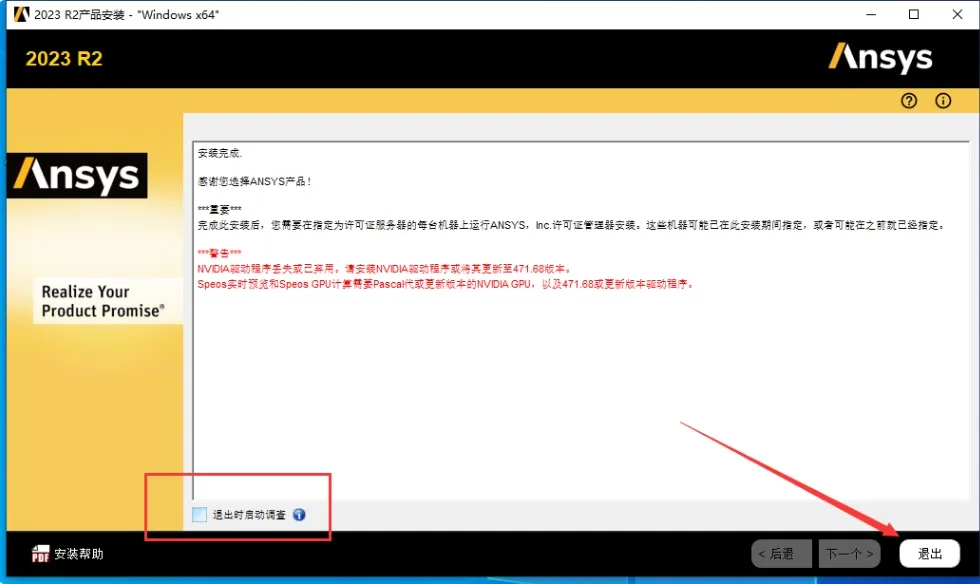
Task: Click the red Speos GPU warning line
Action: coord(446,284)
